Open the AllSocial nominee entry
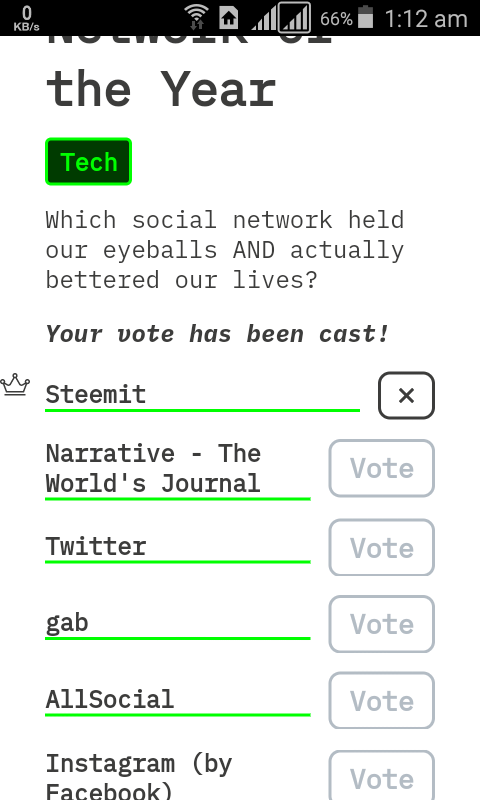 [x=110, y=699]
